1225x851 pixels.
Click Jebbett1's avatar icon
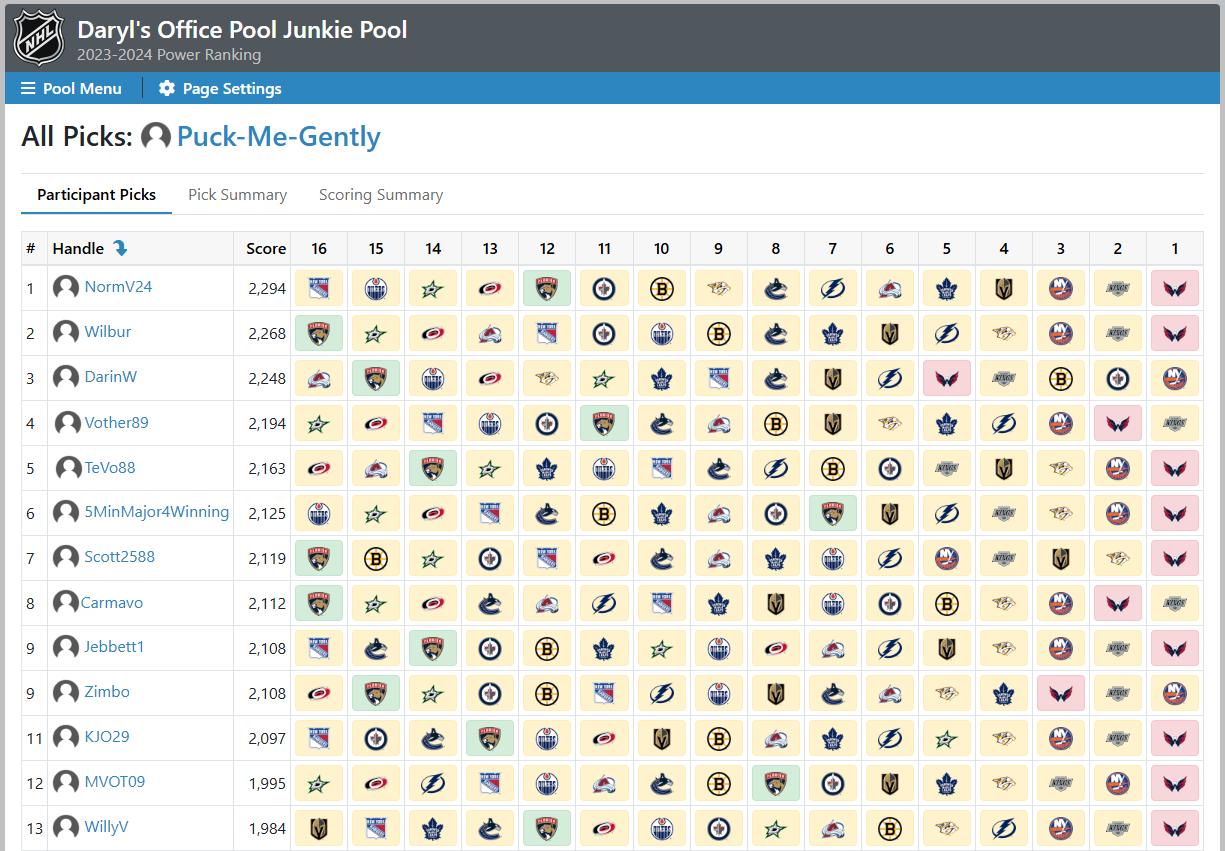click(66, 648)
